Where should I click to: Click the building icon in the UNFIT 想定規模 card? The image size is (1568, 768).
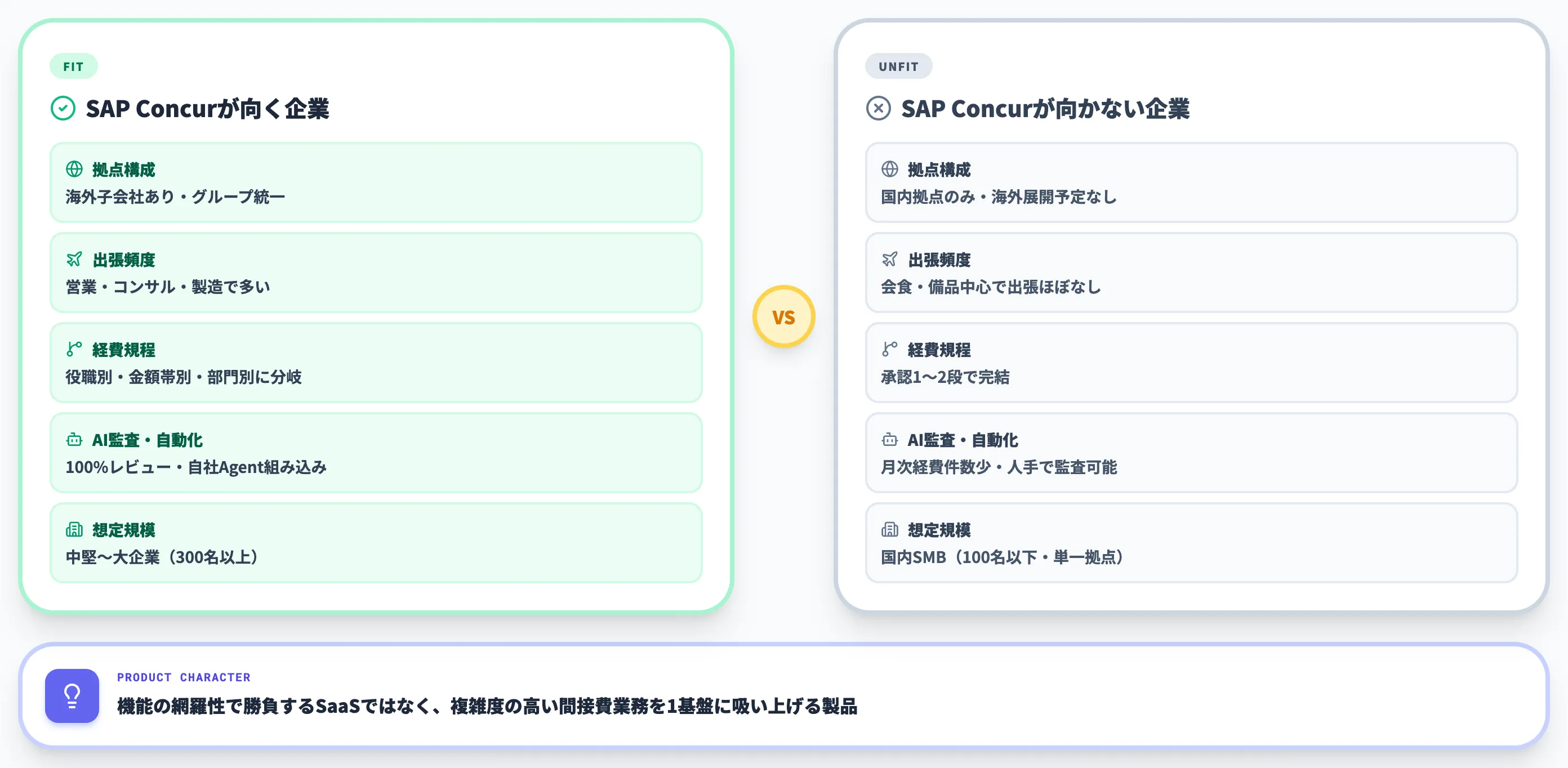(x=890, y=529)
